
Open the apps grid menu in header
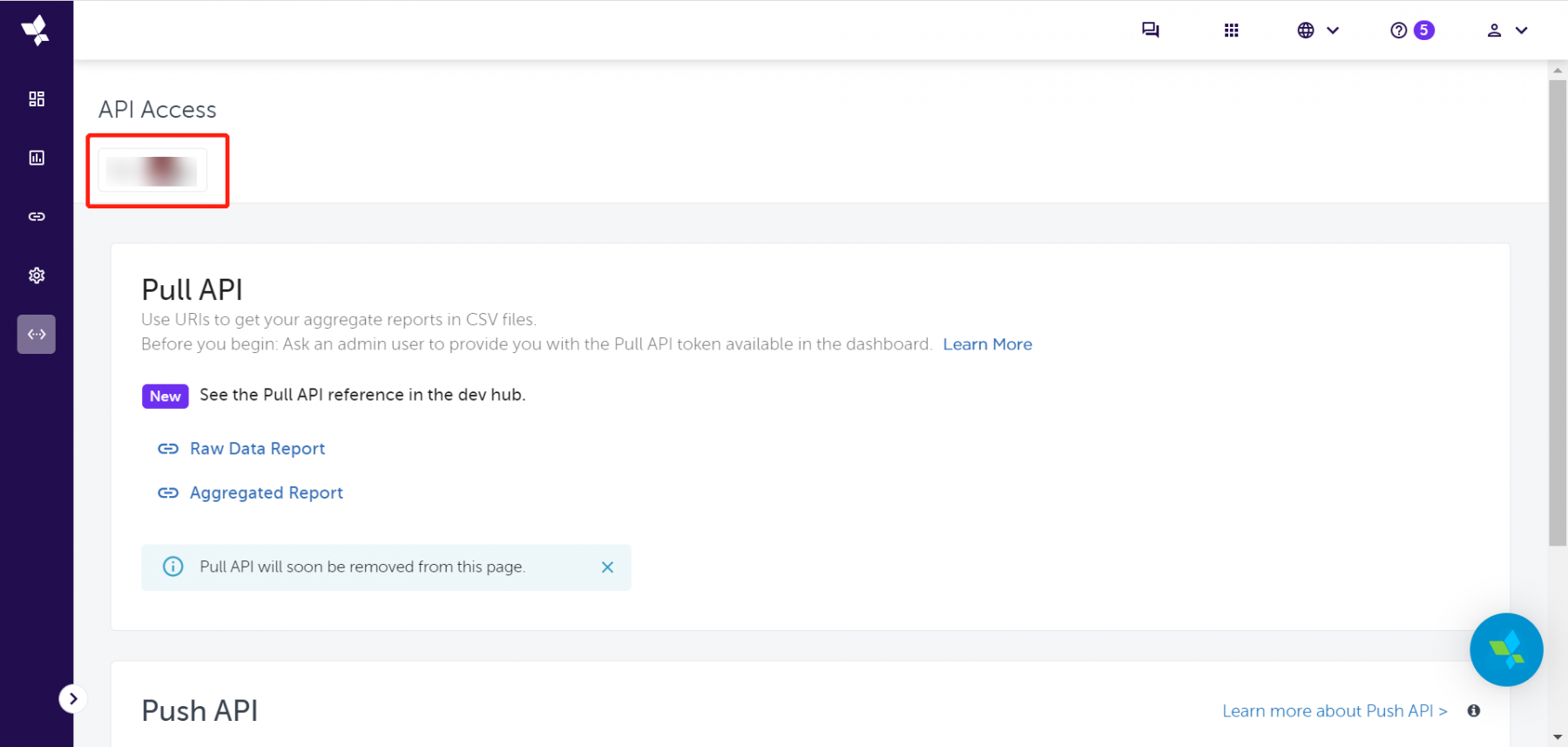1231,31
